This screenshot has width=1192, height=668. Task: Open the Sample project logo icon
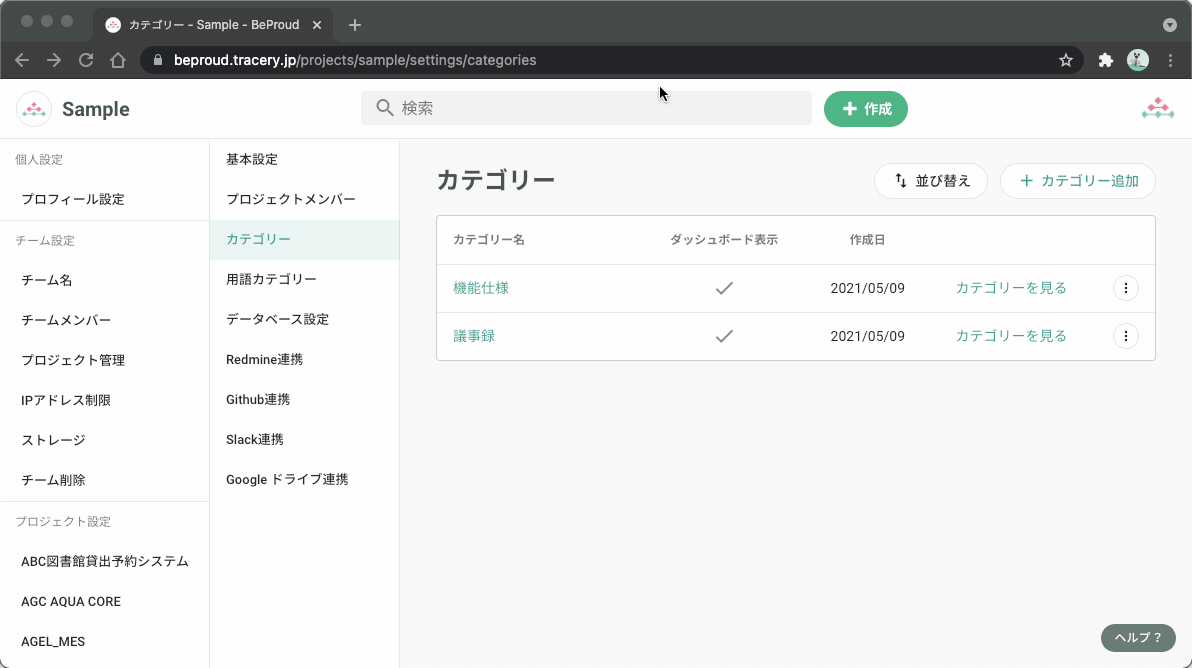pyautogui.click(x=33, y=108)
